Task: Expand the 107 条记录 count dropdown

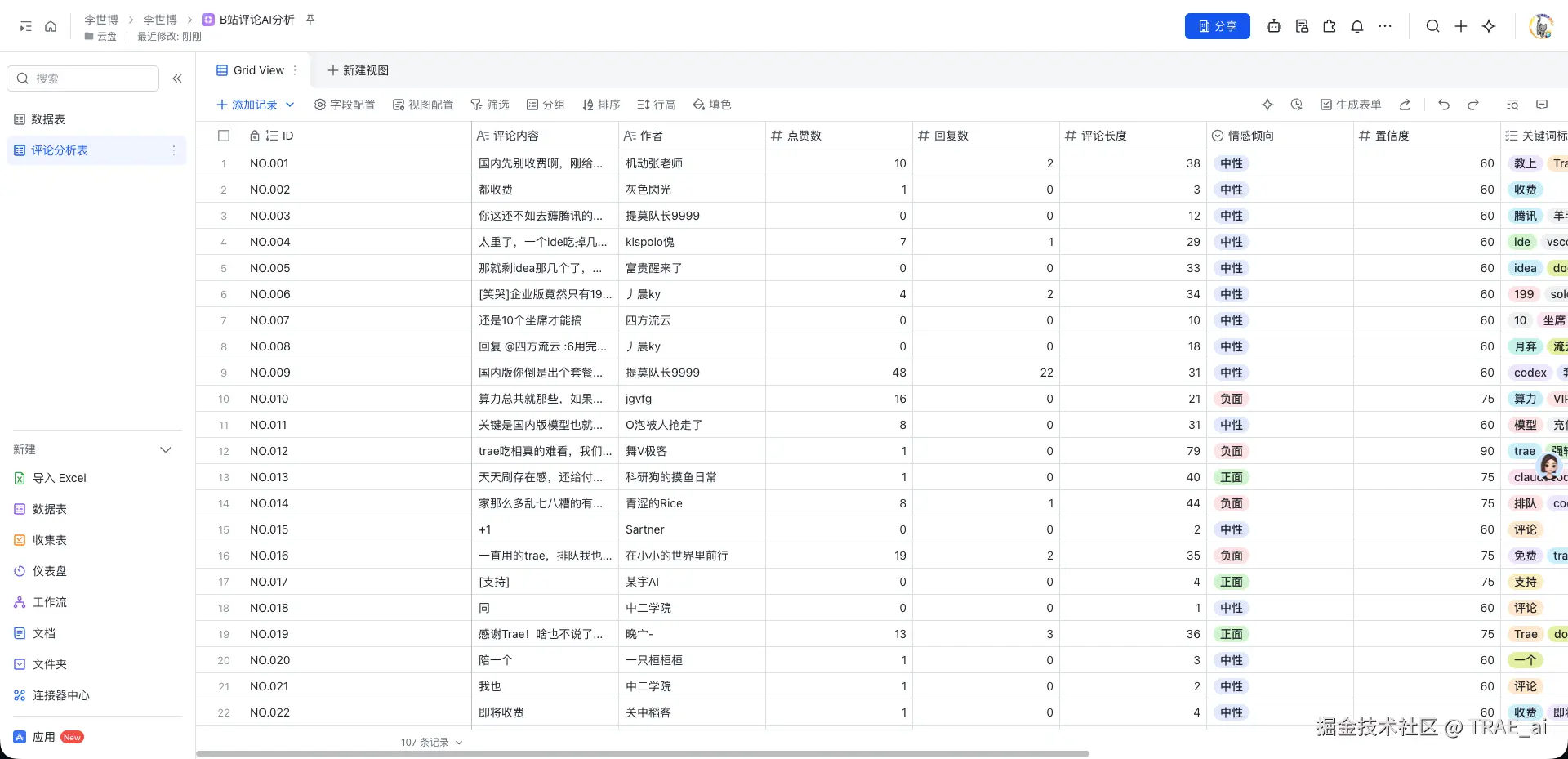Action: pos(459,743)
